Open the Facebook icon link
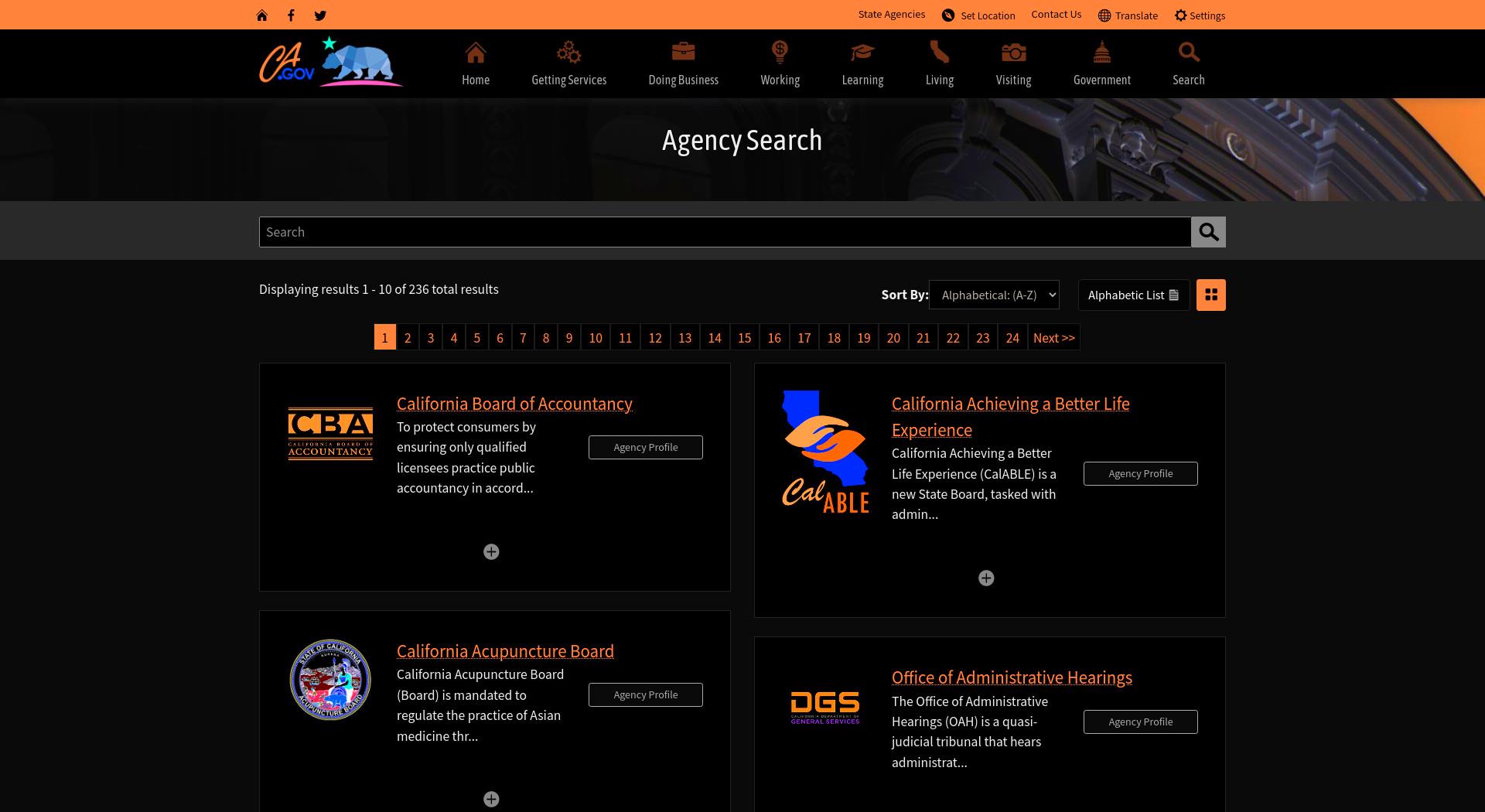The image size is (1485, 812). pyautogui.click(x=291, y=15)
